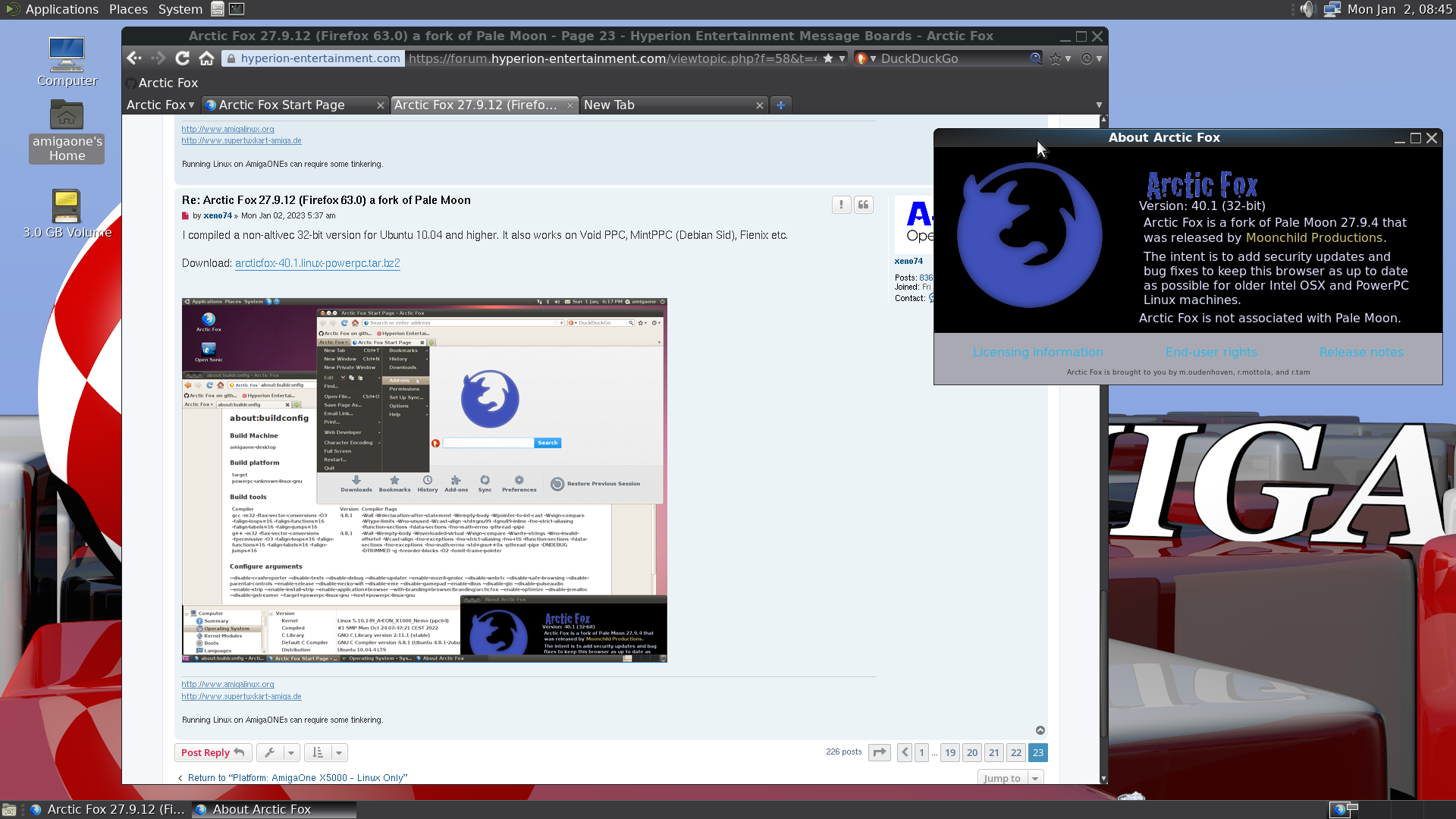Bookmark this page with the URL bar star
1456x819 pixels.
pos(828,58)
